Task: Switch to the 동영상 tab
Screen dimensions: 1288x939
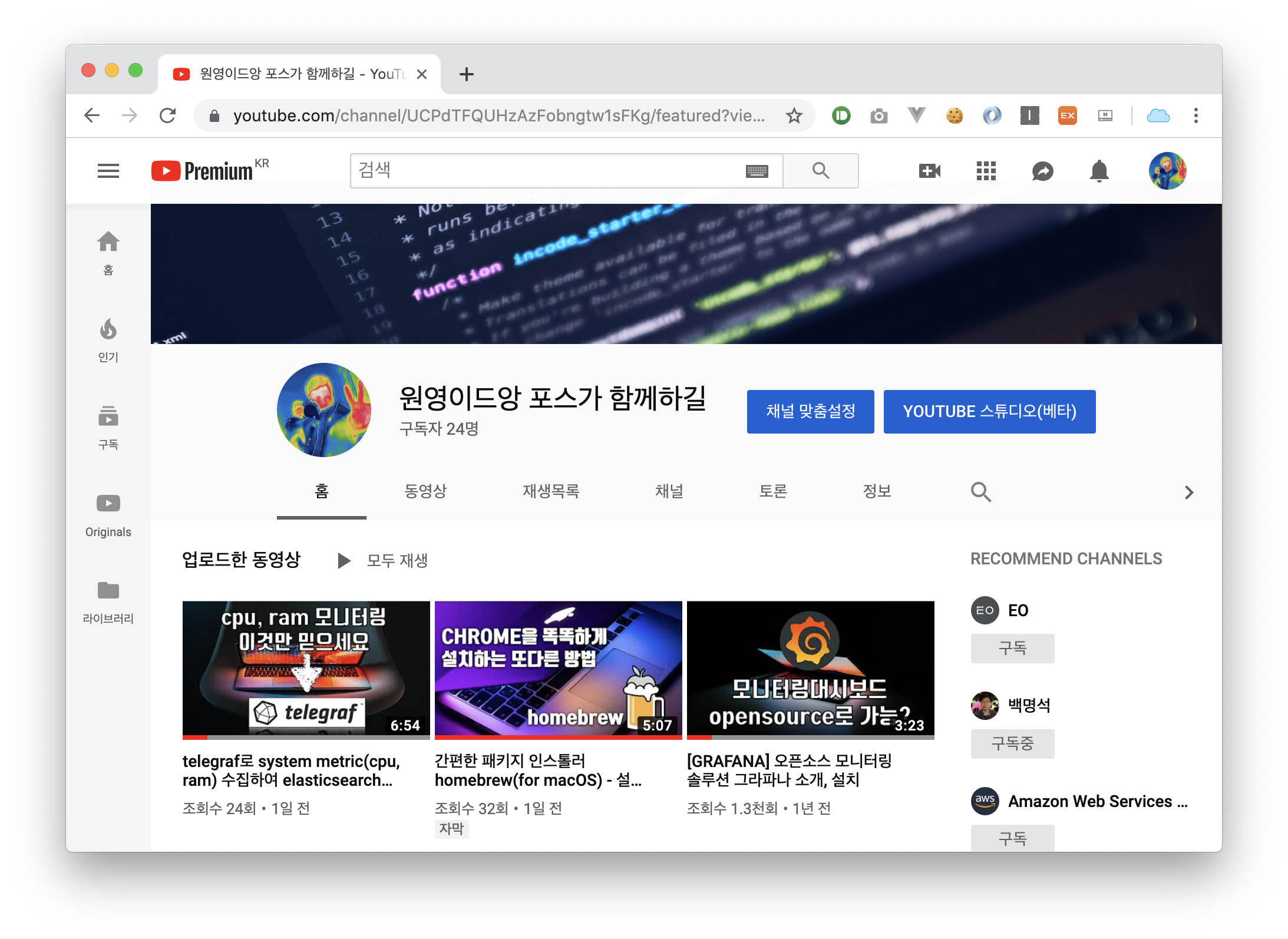Action: [425, 491]
